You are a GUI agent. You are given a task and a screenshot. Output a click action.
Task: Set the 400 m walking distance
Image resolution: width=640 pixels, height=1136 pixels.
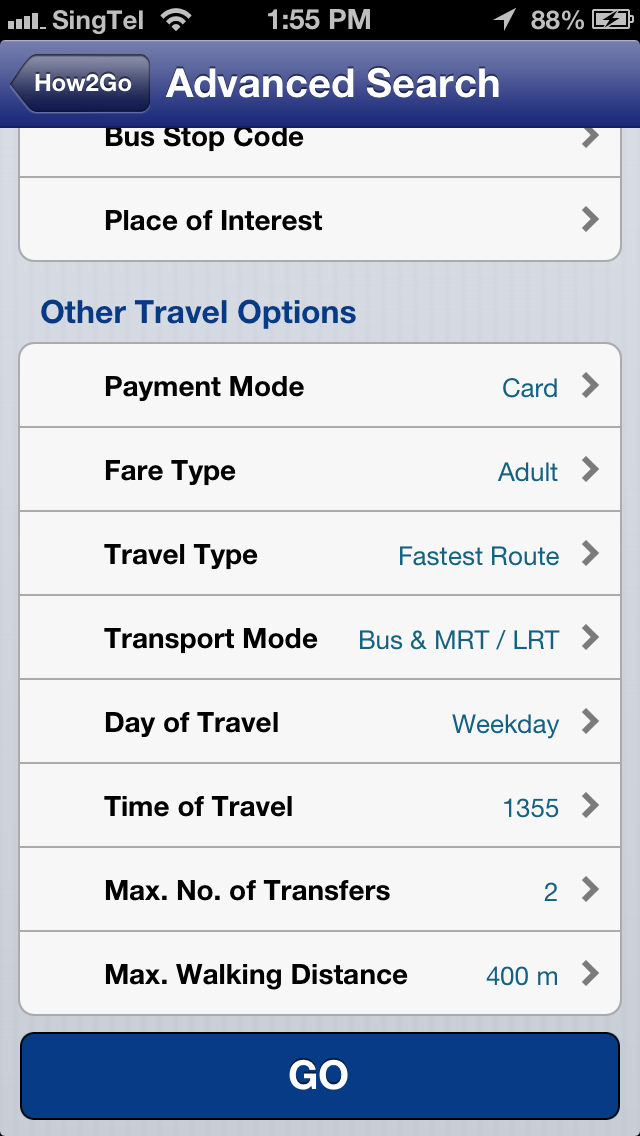(521, 976)
